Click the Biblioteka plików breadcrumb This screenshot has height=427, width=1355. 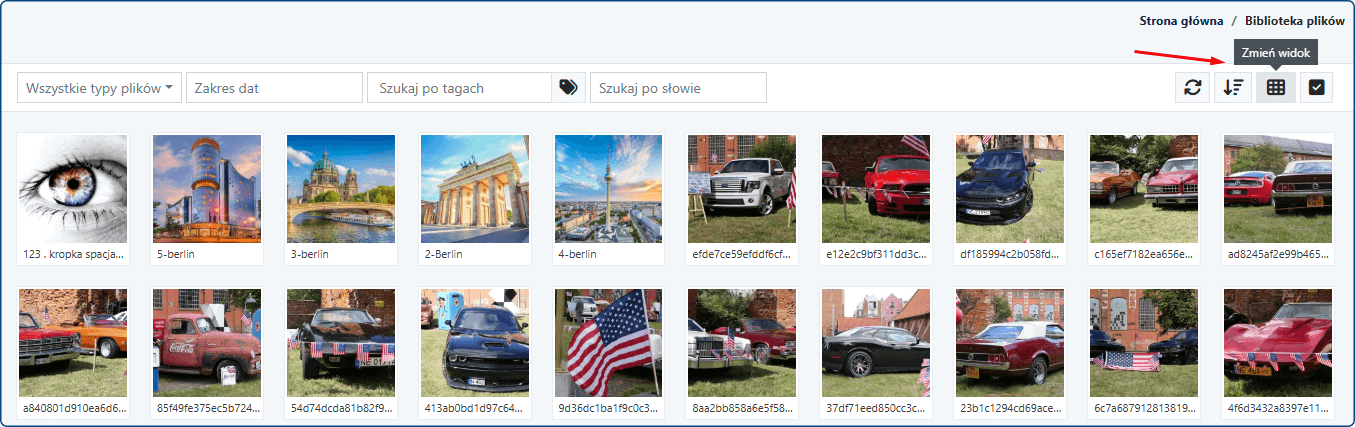(x=1294, y=20)
